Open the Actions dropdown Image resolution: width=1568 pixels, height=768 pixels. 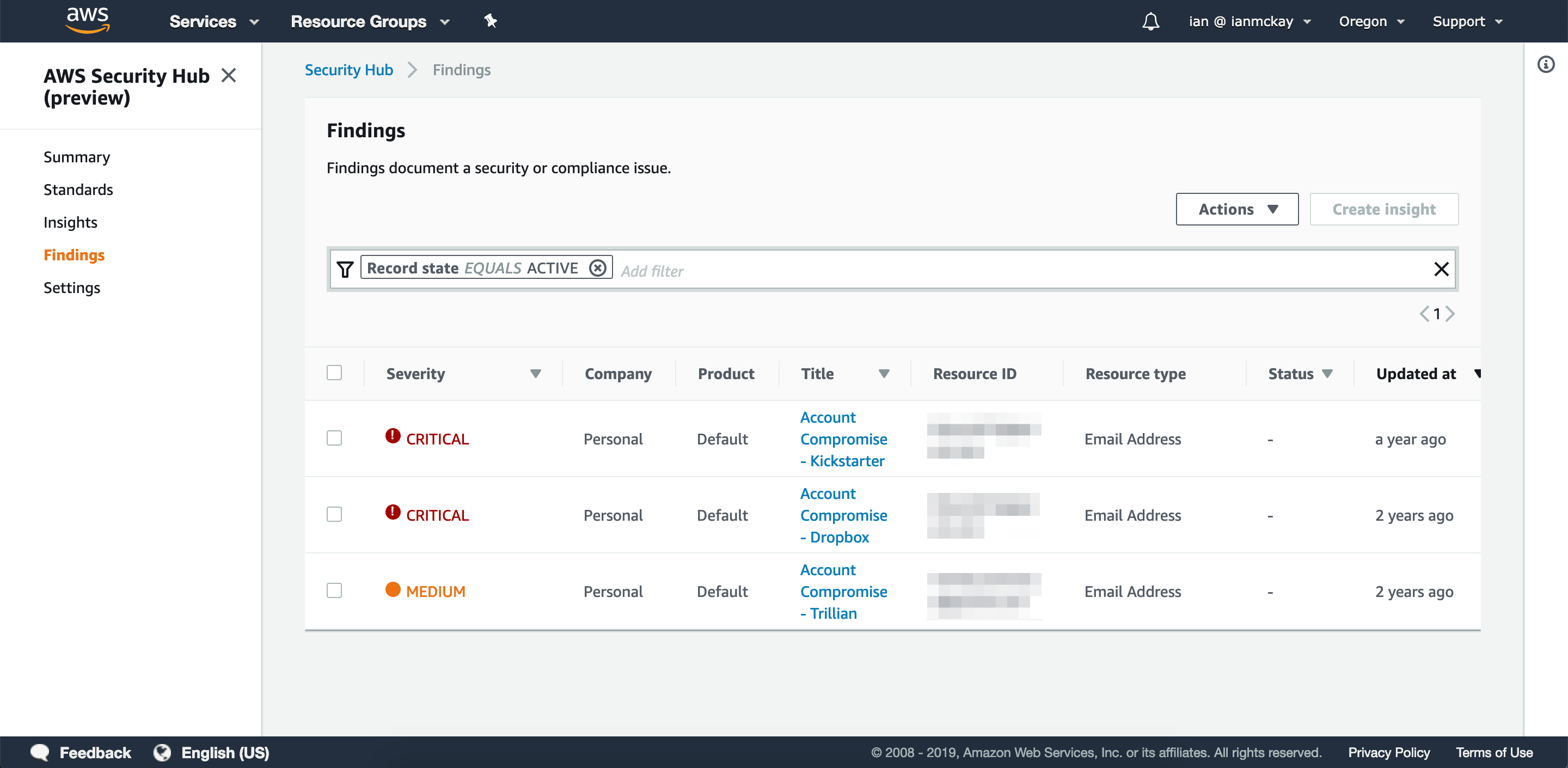click(1236, 209)
